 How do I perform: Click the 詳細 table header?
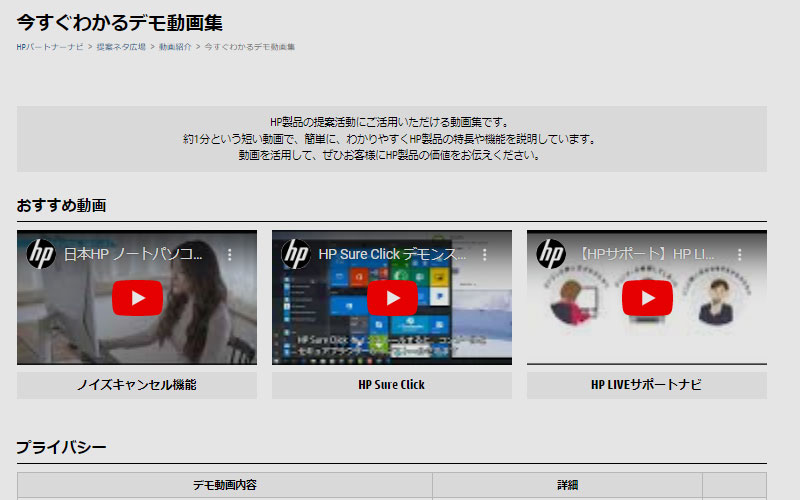click(567, 485)
